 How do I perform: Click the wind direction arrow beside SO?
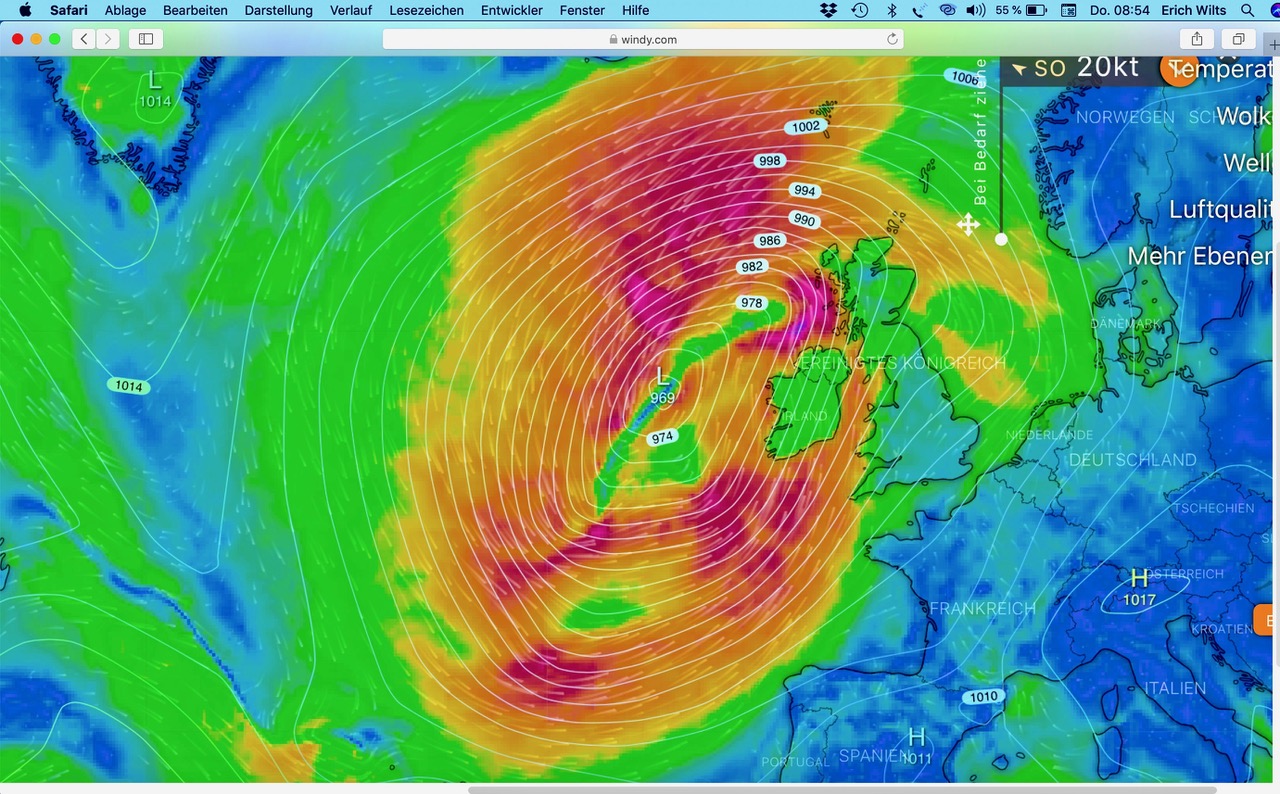[x=1019, y=69]
